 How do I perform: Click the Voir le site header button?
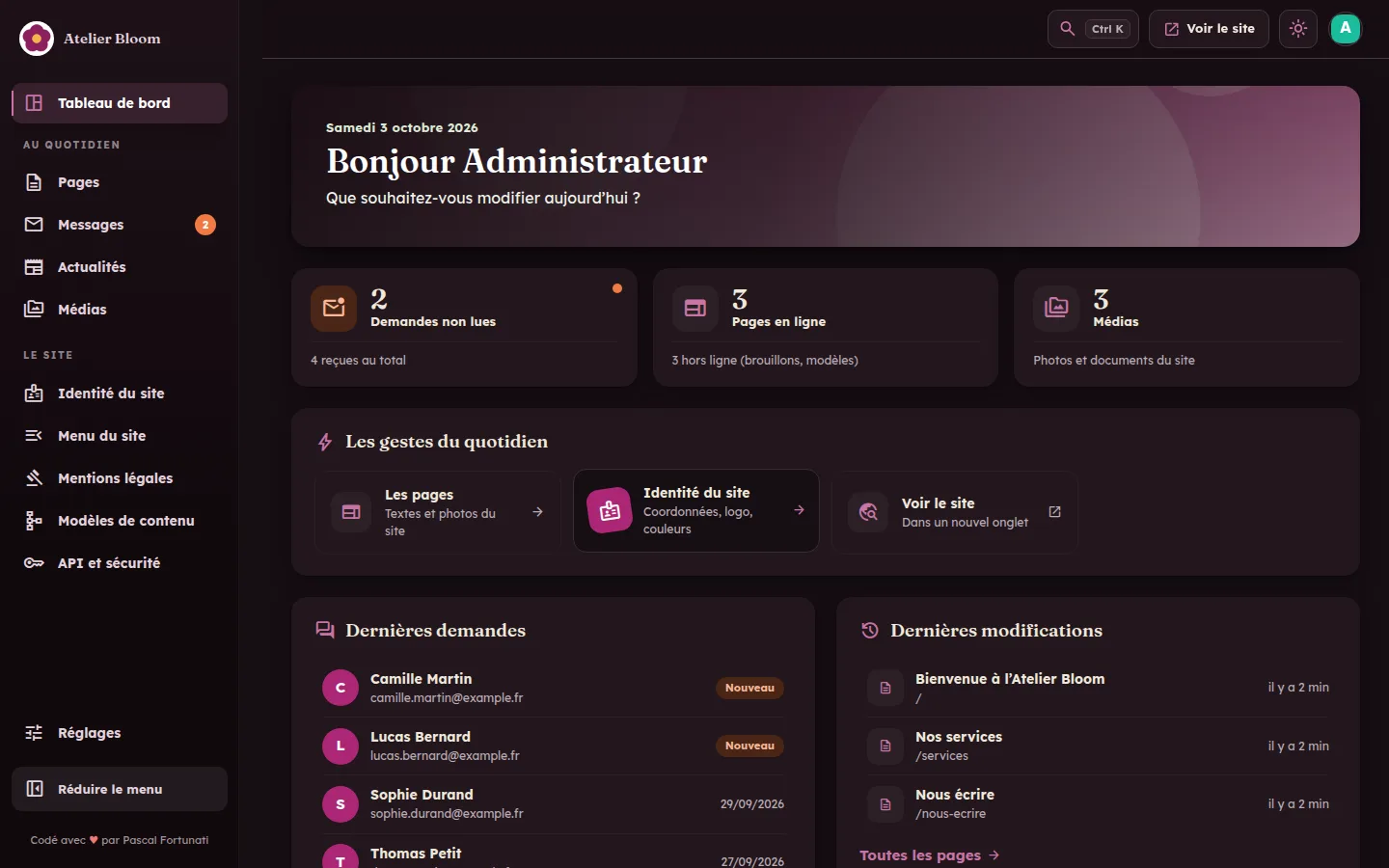point(1209,29)
